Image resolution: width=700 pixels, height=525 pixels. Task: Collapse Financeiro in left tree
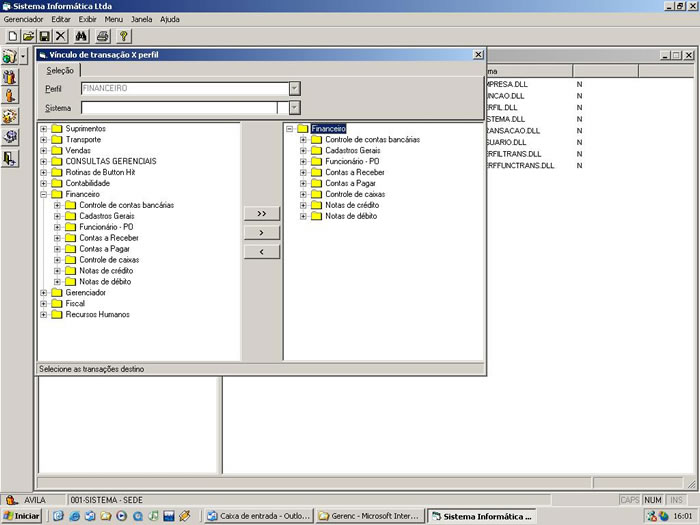tap(44, 194)
